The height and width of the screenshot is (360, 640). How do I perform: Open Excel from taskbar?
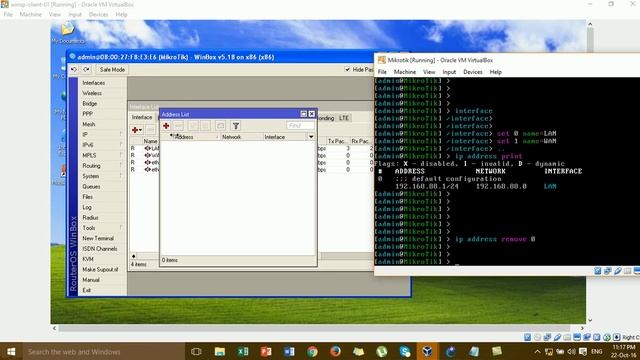(x=243, y=351)
